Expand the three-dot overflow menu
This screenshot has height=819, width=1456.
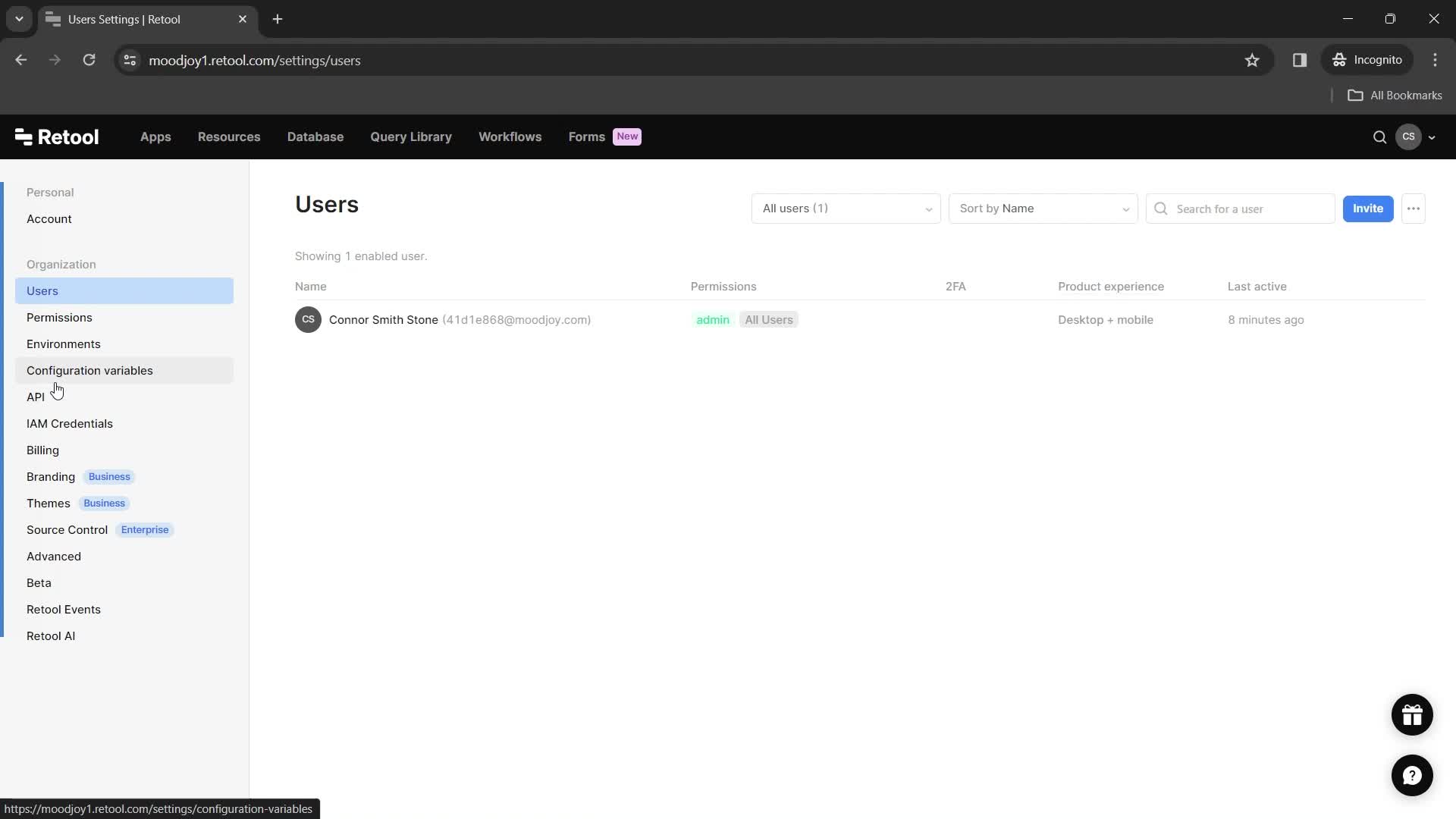pos(1414,208)
